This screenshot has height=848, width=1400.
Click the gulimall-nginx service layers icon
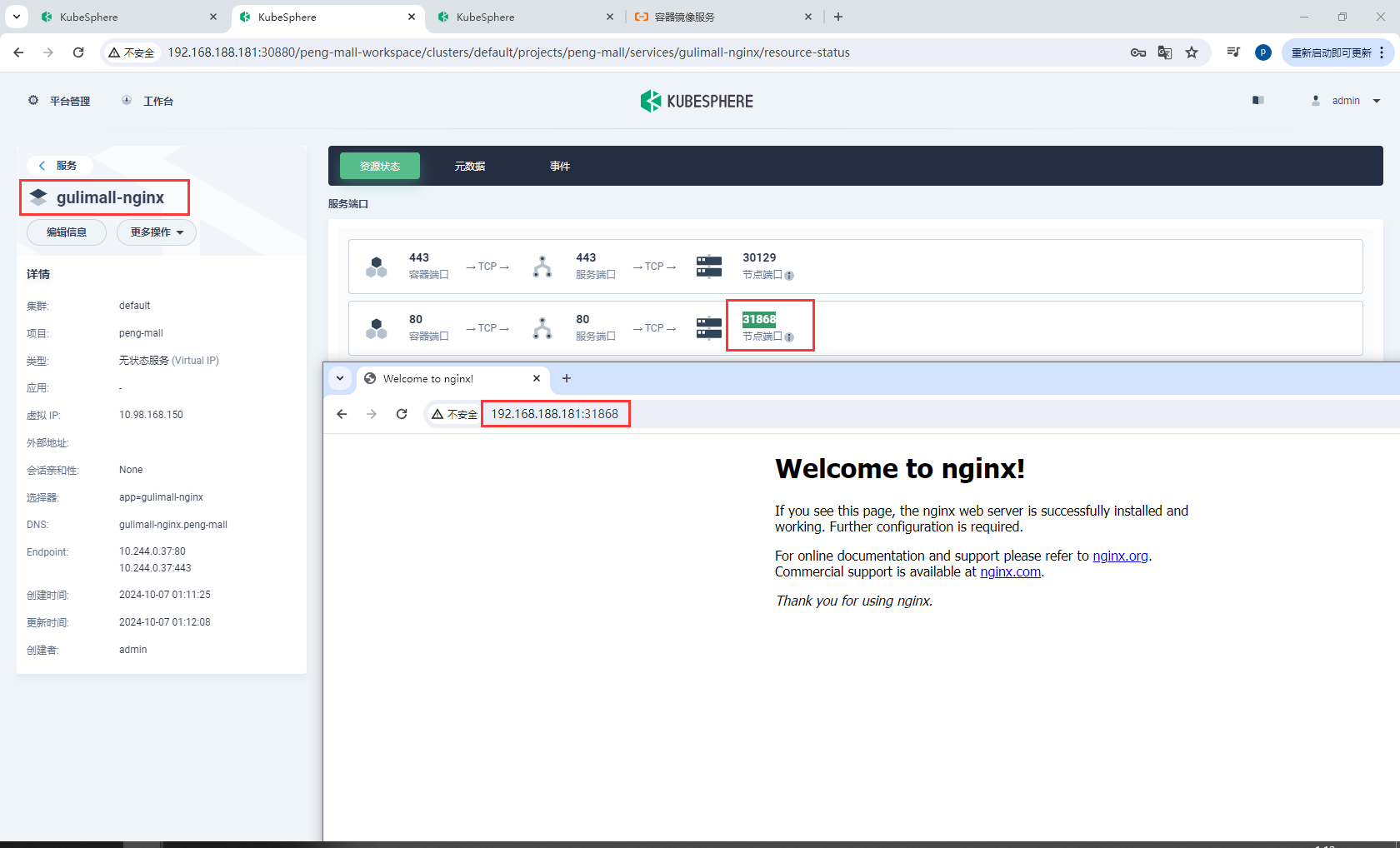coord(38,197)
